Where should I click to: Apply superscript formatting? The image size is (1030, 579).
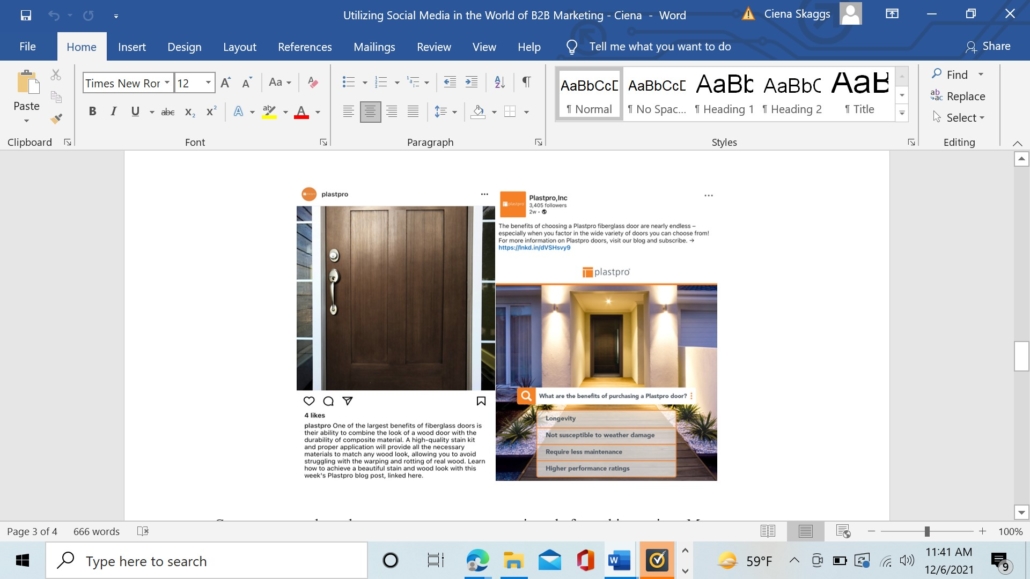[x=211, y=112]
